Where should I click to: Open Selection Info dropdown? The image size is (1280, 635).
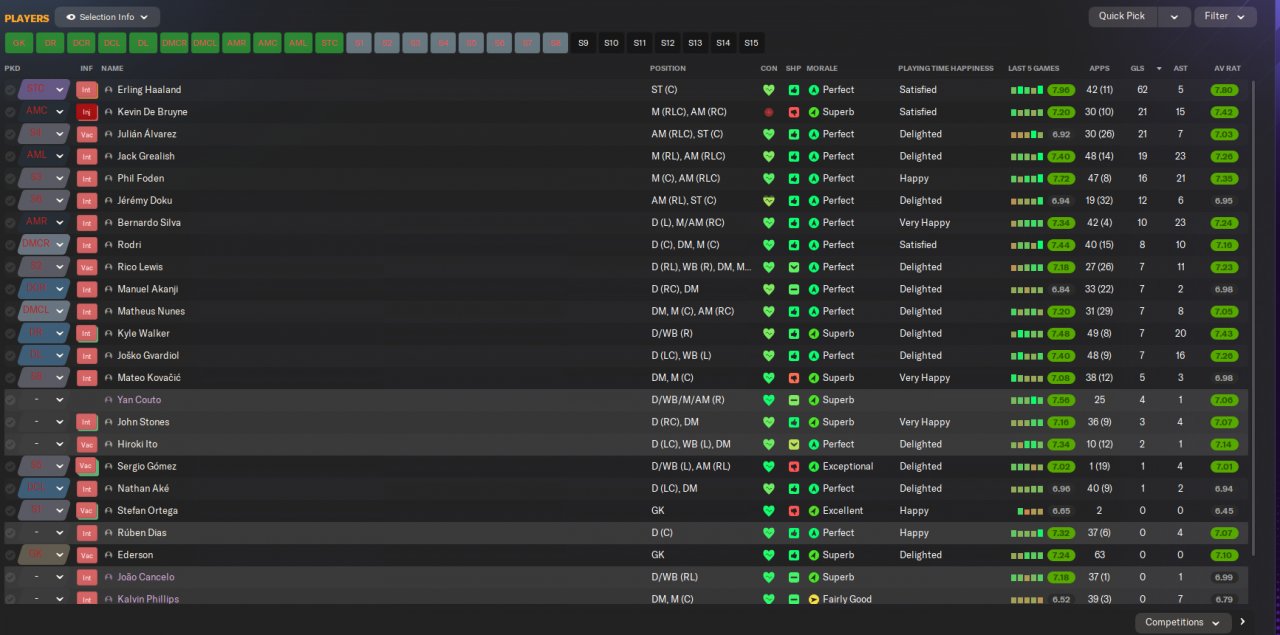pos(107,17)
